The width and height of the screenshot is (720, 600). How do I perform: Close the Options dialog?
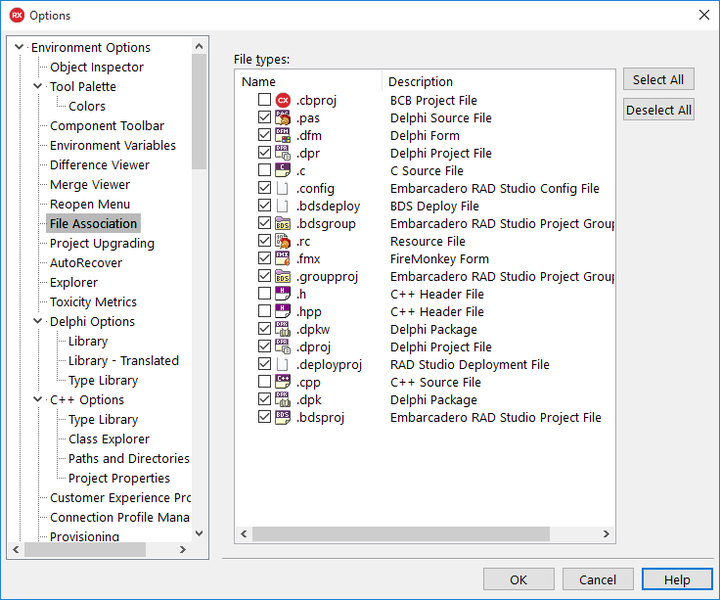[704, 15]
